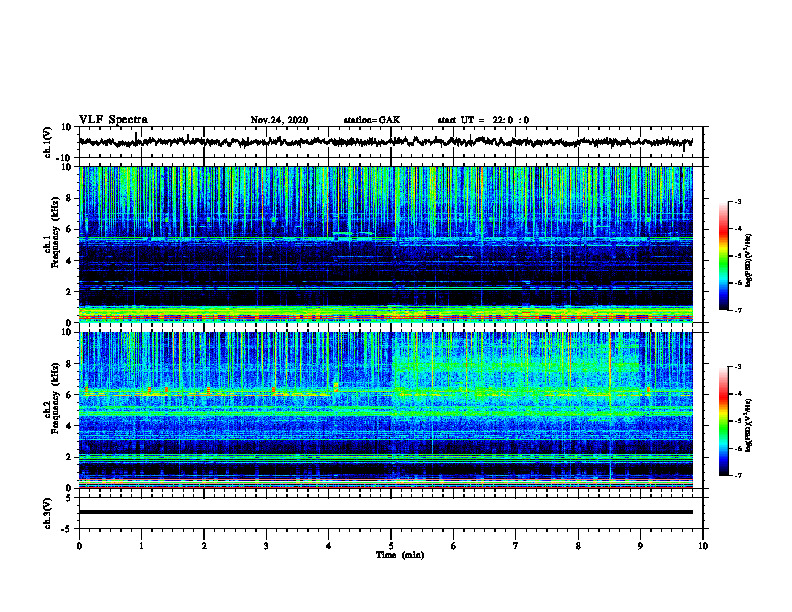Click inside the ch.1 spectrogram panel

coord(385,244)
